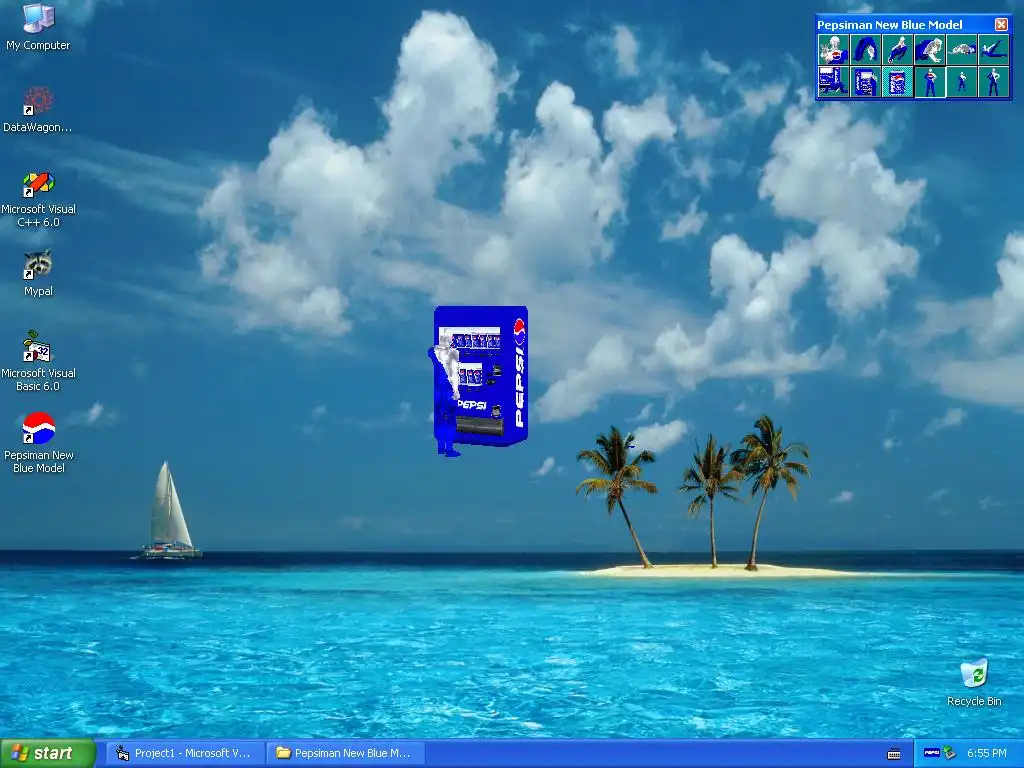Select the standing Pepsiman hands-on-hips front pose
The image size is (1024, 768).
[x=929, y=82]
